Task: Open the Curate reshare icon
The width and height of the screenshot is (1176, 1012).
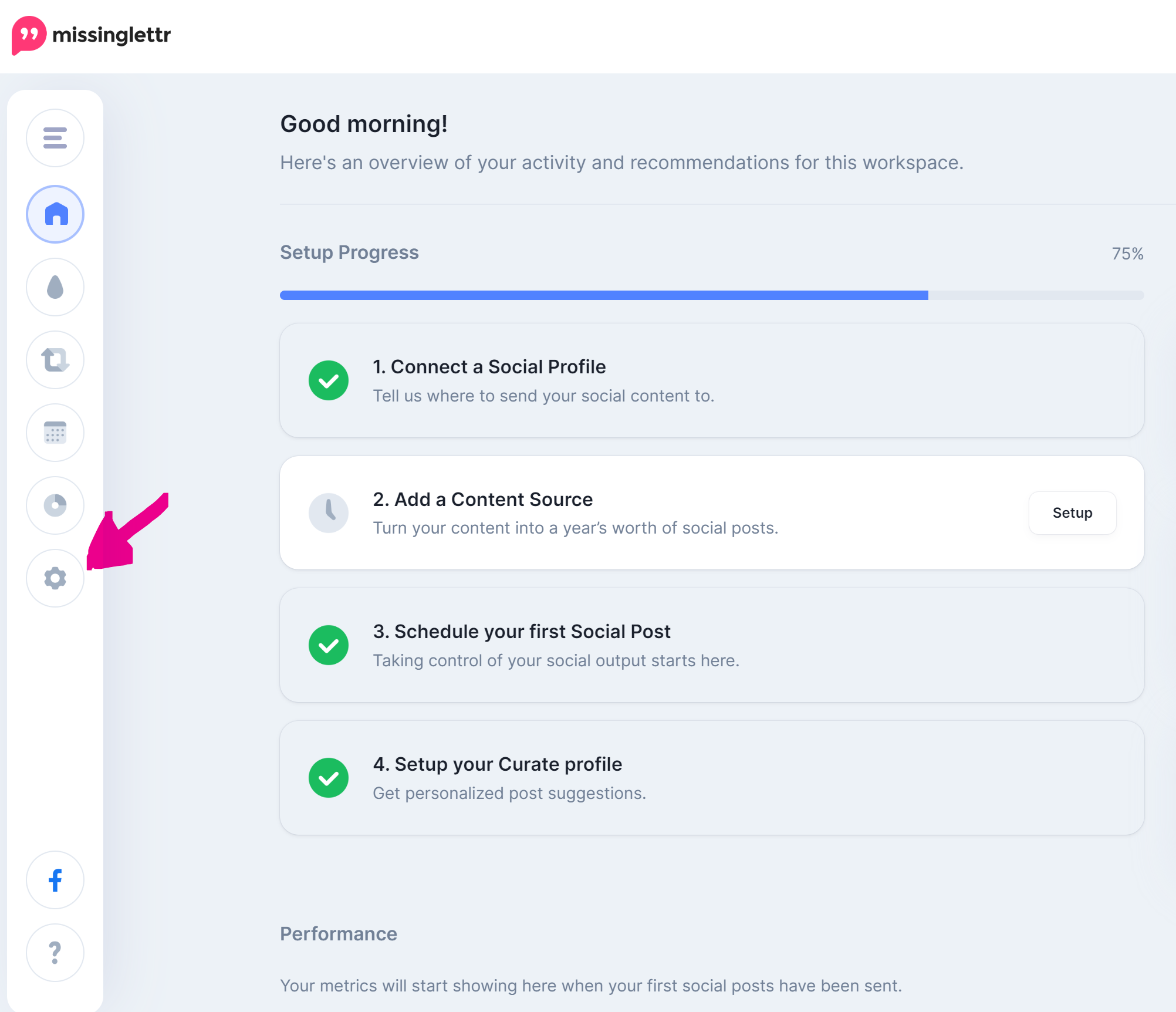Action: (x=55, y=360)
